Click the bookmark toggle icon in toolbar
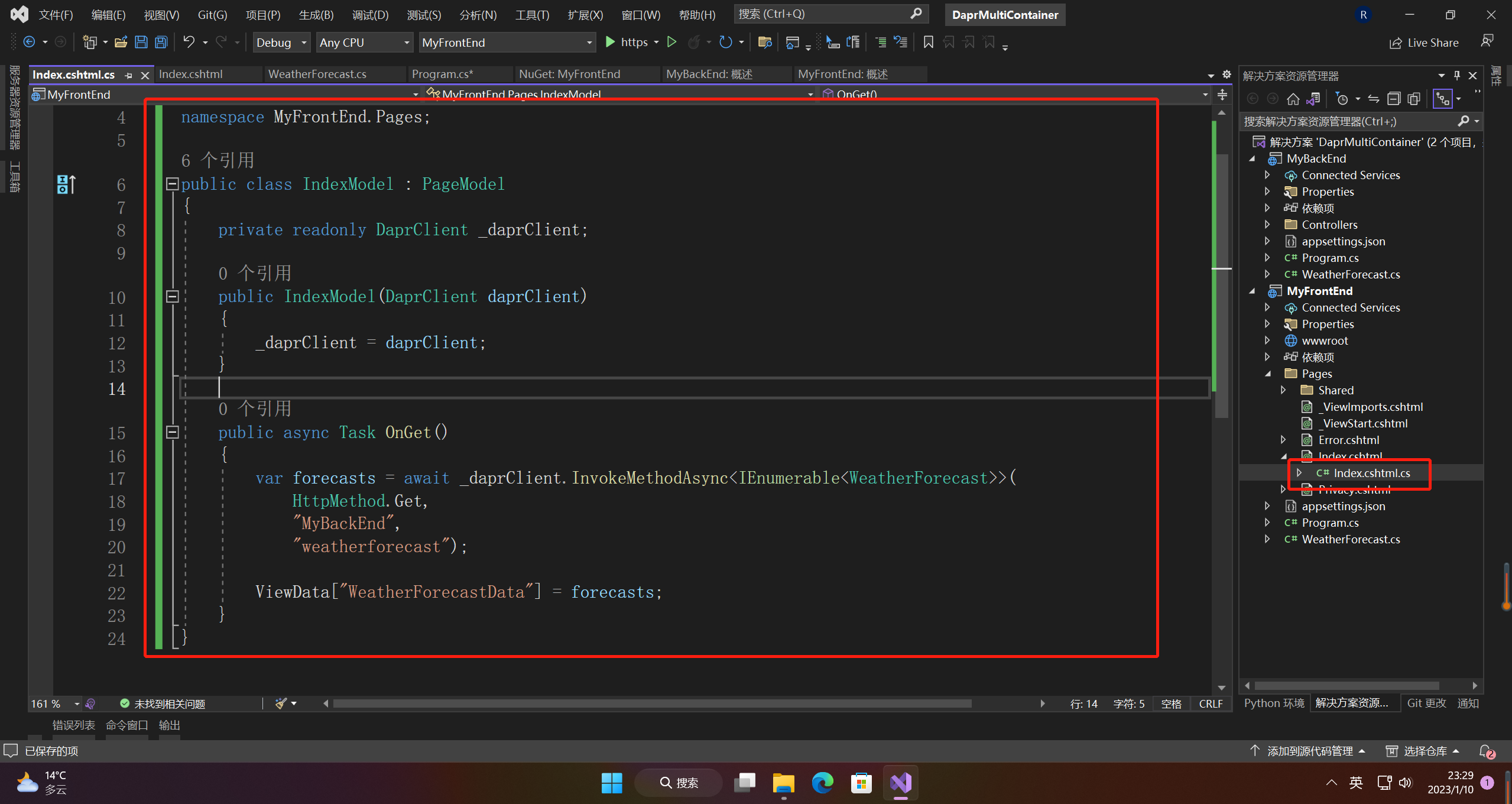The height and width of the screenshot is (804, 1512). 928,42
